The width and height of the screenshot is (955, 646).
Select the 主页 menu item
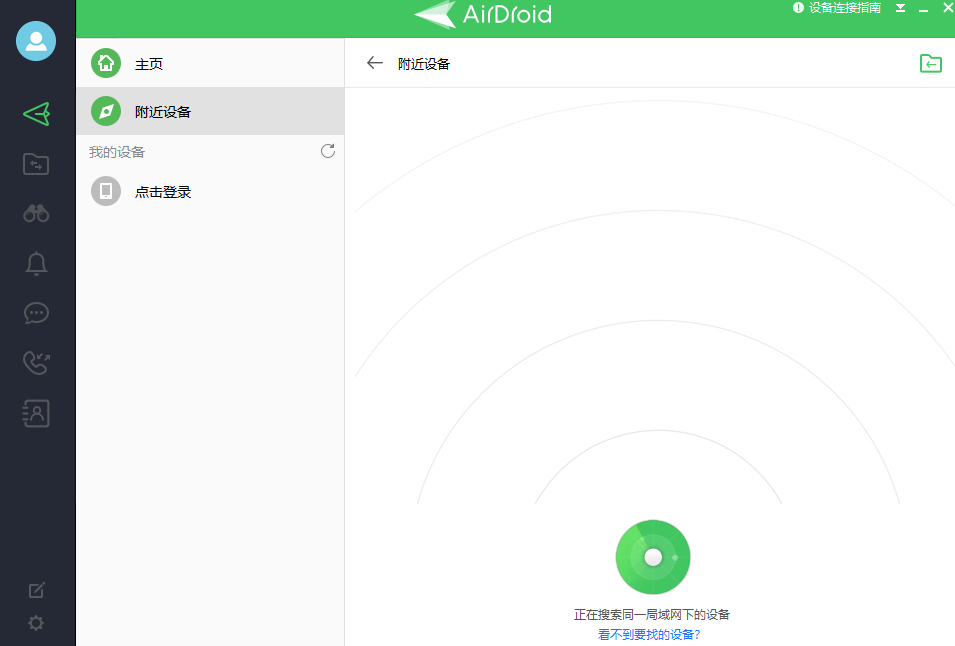click(211, 63)
